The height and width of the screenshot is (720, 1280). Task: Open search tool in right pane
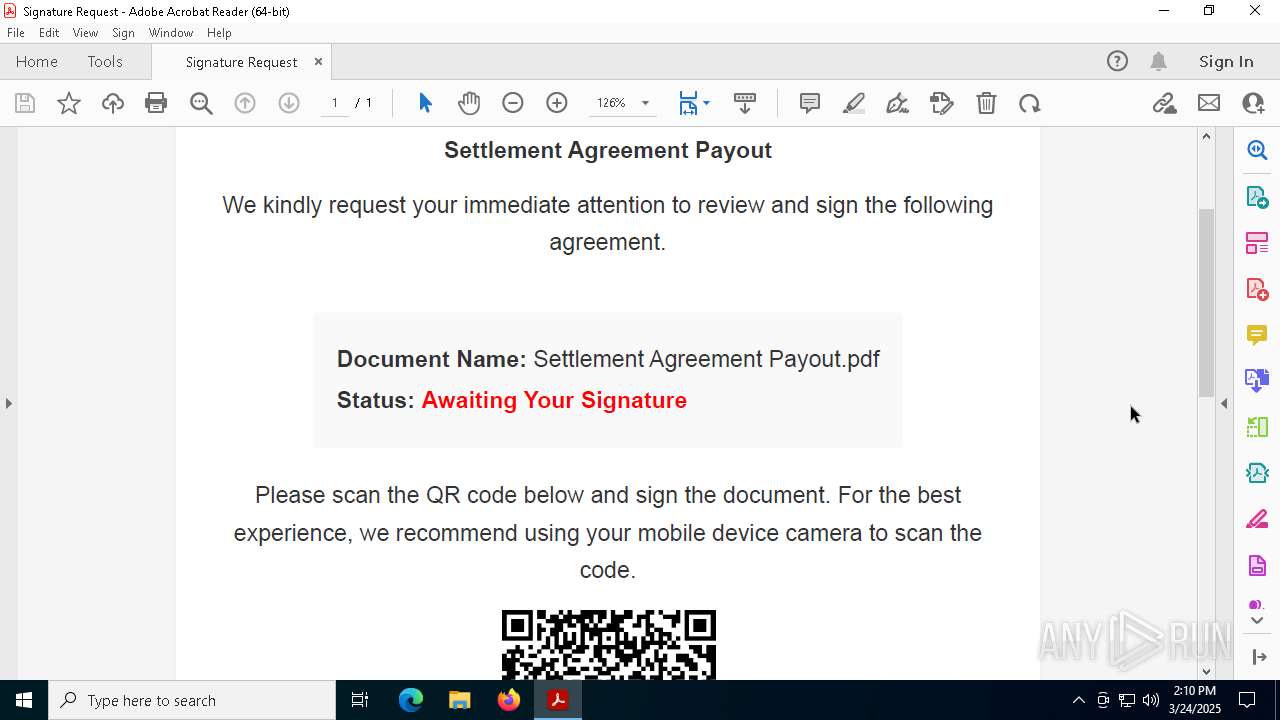pyautogui.click(x=1257, y=150)
